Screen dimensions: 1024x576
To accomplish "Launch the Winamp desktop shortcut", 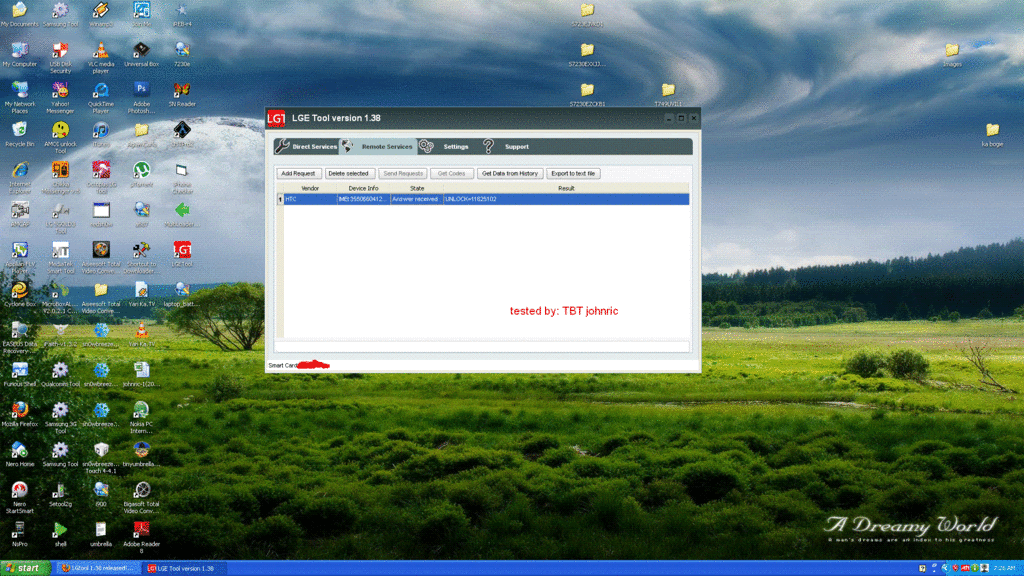I will coord(101,15).
